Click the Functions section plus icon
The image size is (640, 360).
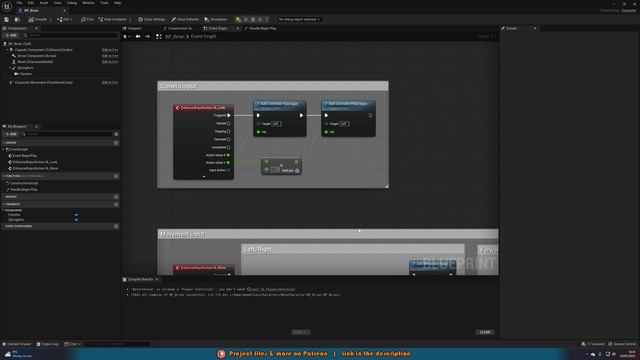coord(116,176)
